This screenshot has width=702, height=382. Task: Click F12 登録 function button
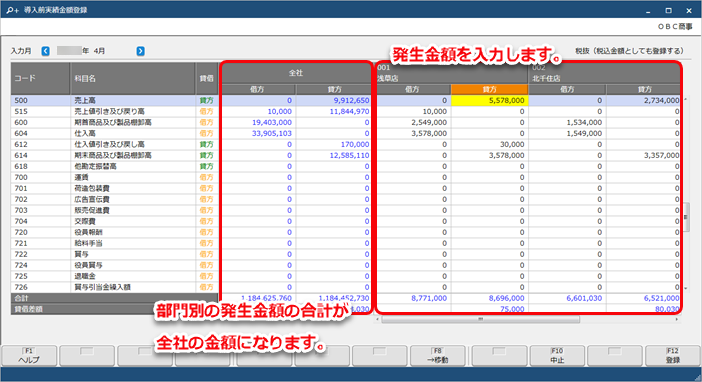point(672,356)
